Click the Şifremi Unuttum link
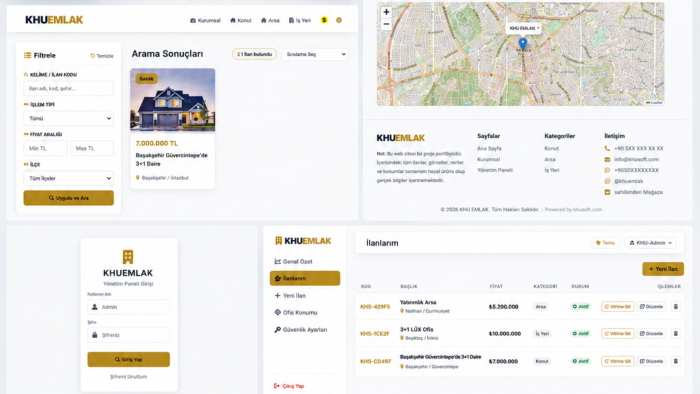 tap(129, 377)
